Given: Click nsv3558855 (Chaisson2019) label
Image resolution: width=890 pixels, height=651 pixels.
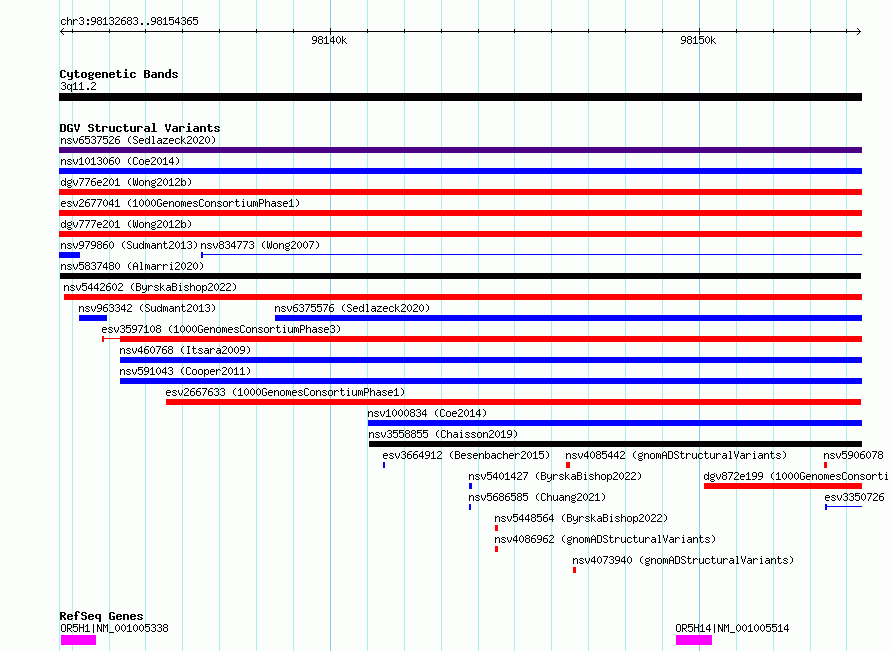Looking at the screenshot, I should (443, 434).
